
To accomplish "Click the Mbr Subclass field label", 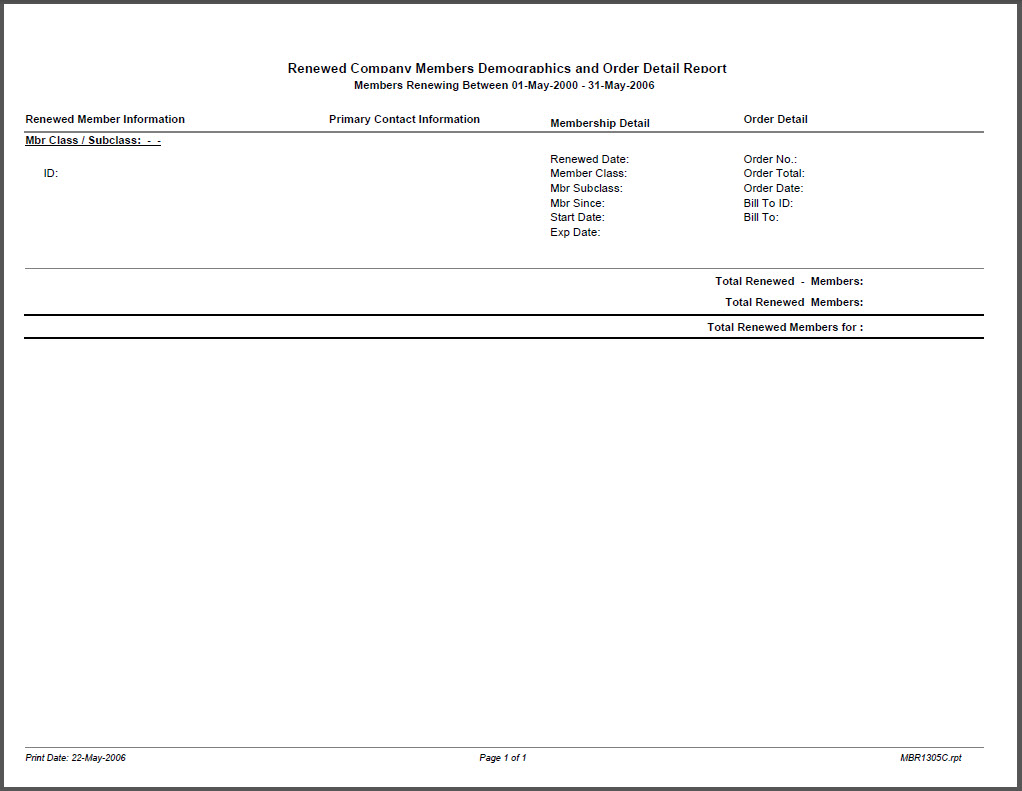I will click(586, 188).
